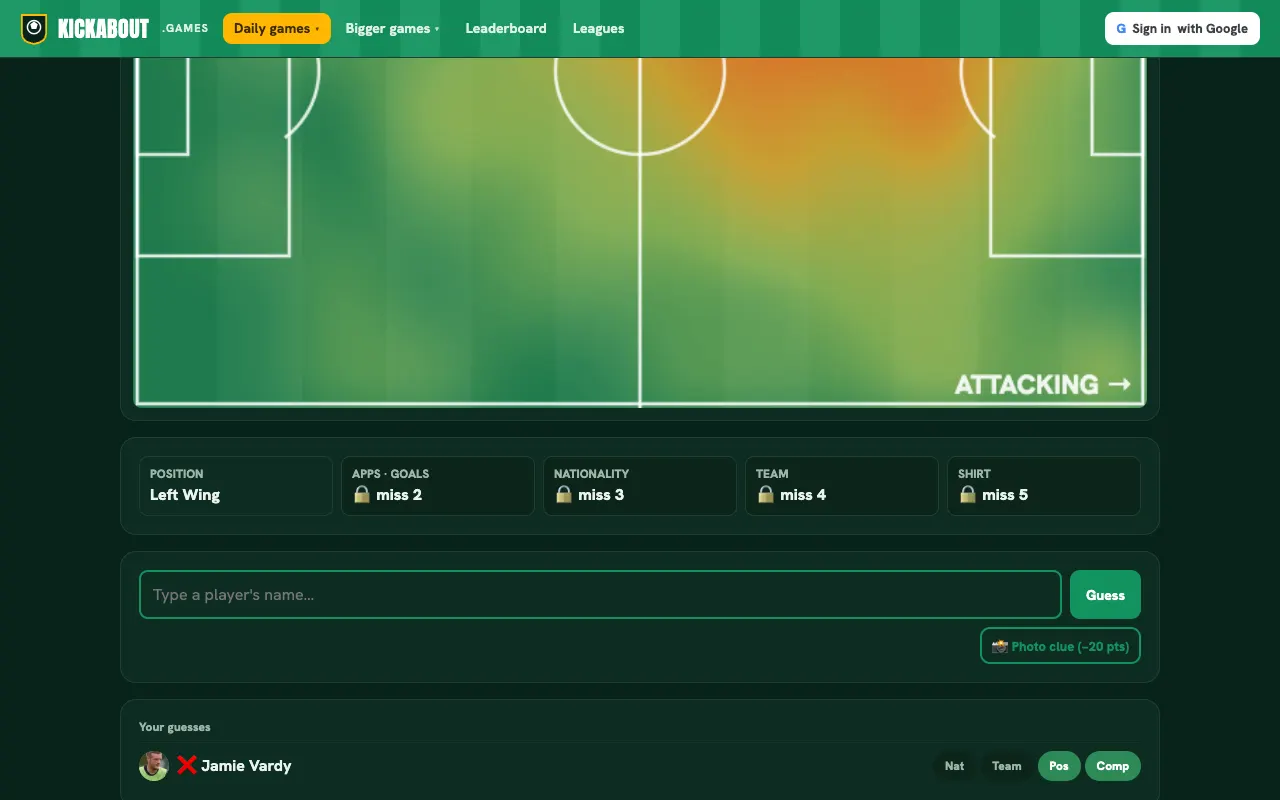1280x800 pixels.
Task: Click the red X next to Jamie Vardy
Action: pyautogui.click(x=187, y=766)
